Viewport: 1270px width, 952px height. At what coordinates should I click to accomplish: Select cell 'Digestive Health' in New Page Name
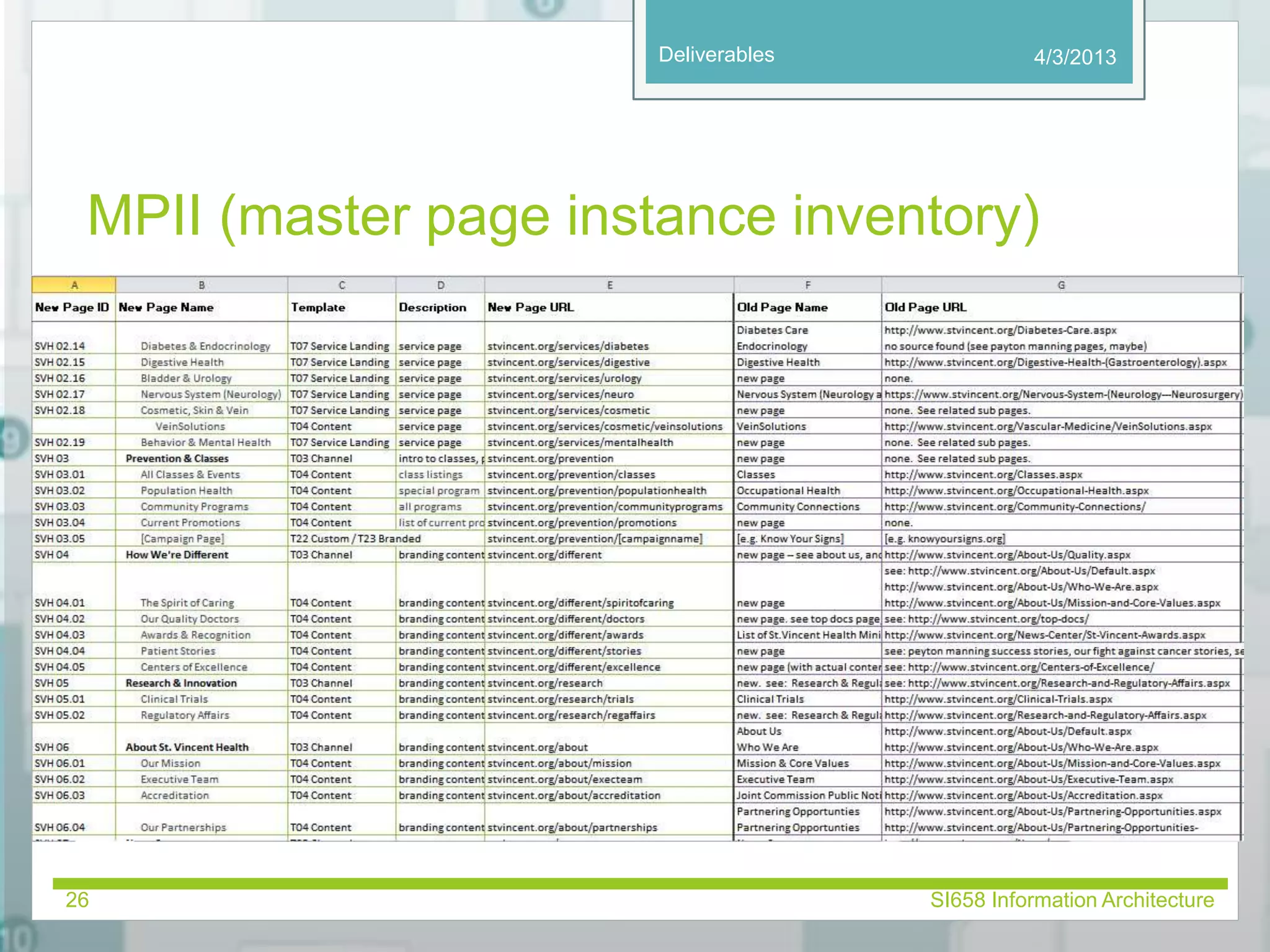[x=202, y=362]
